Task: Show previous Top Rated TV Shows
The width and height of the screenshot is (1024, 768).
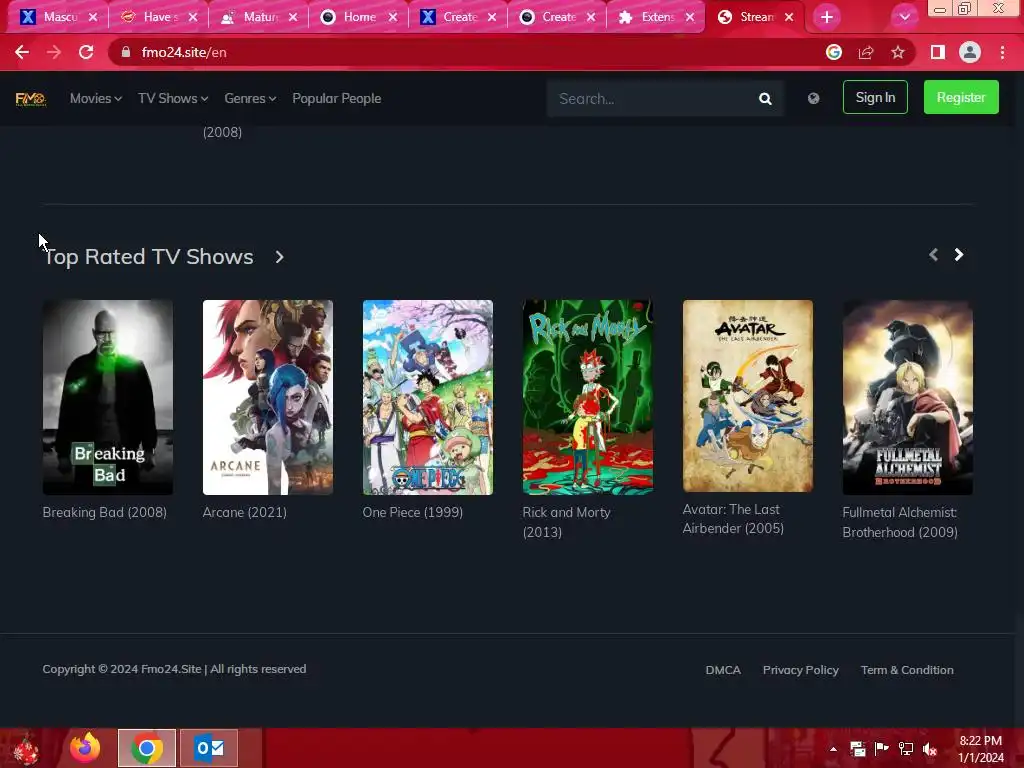Action: [x=933, y=255]
